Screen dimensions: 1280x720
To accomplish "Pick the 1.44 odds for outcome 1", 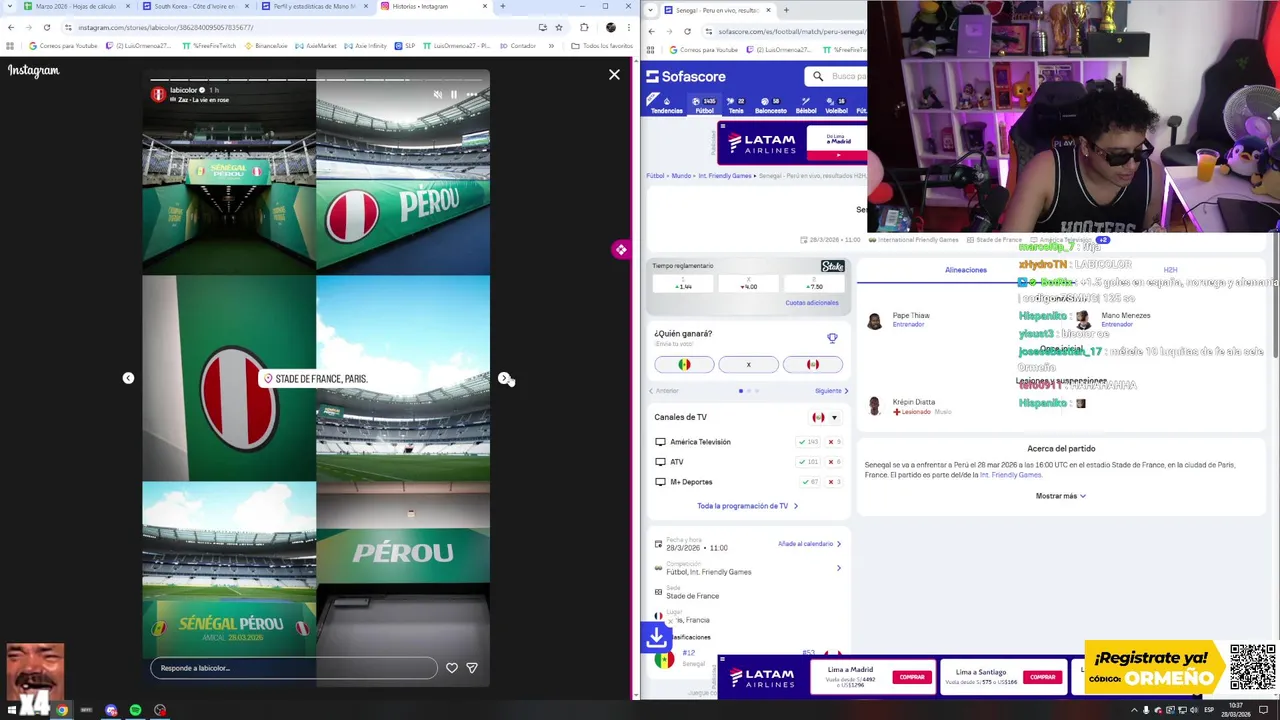I will tap(683, 284).
